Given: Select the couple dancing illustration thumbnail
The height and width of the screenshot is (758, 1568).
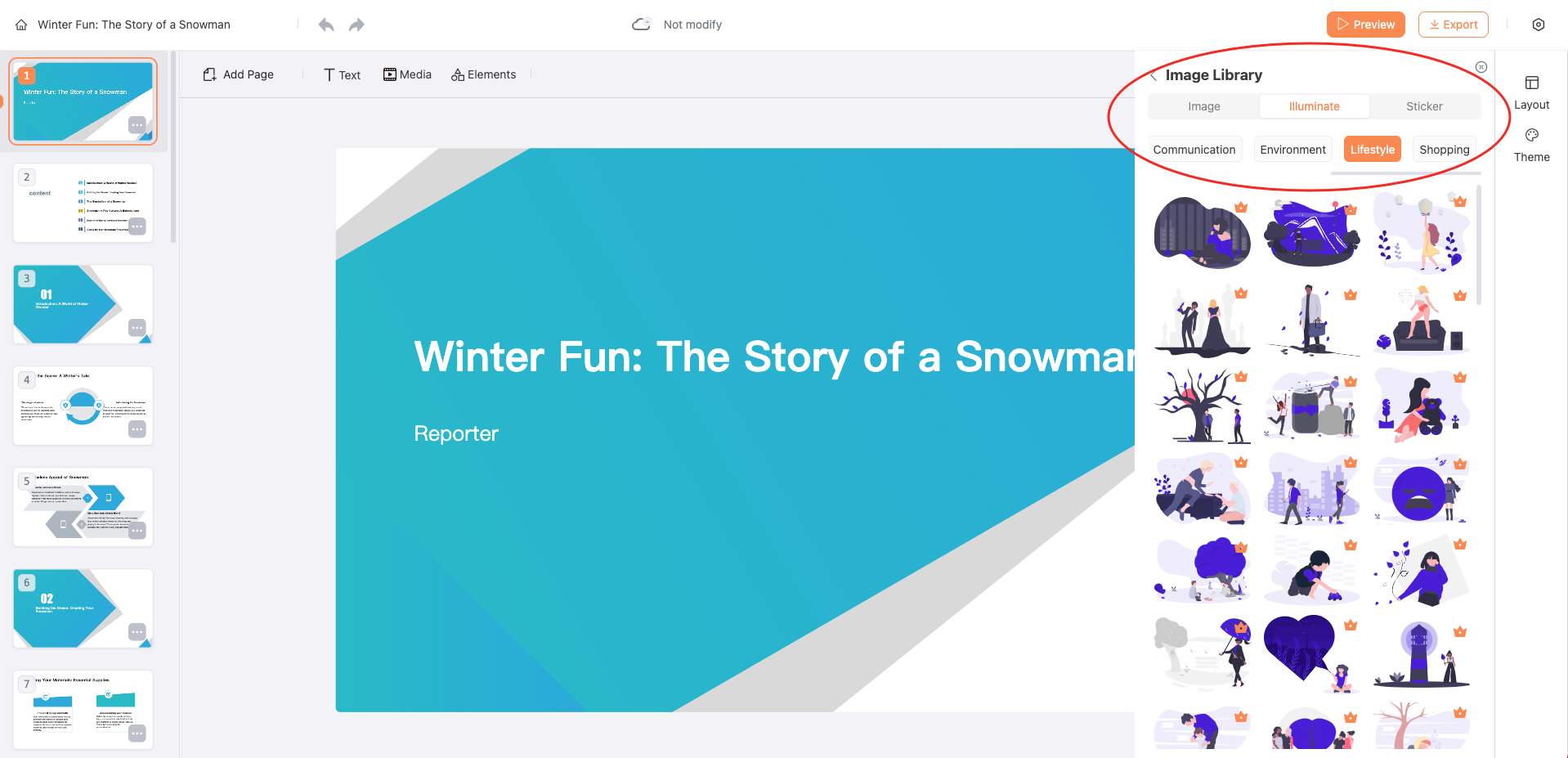Looking at the screenshot, I should (x=1202, y=321).
